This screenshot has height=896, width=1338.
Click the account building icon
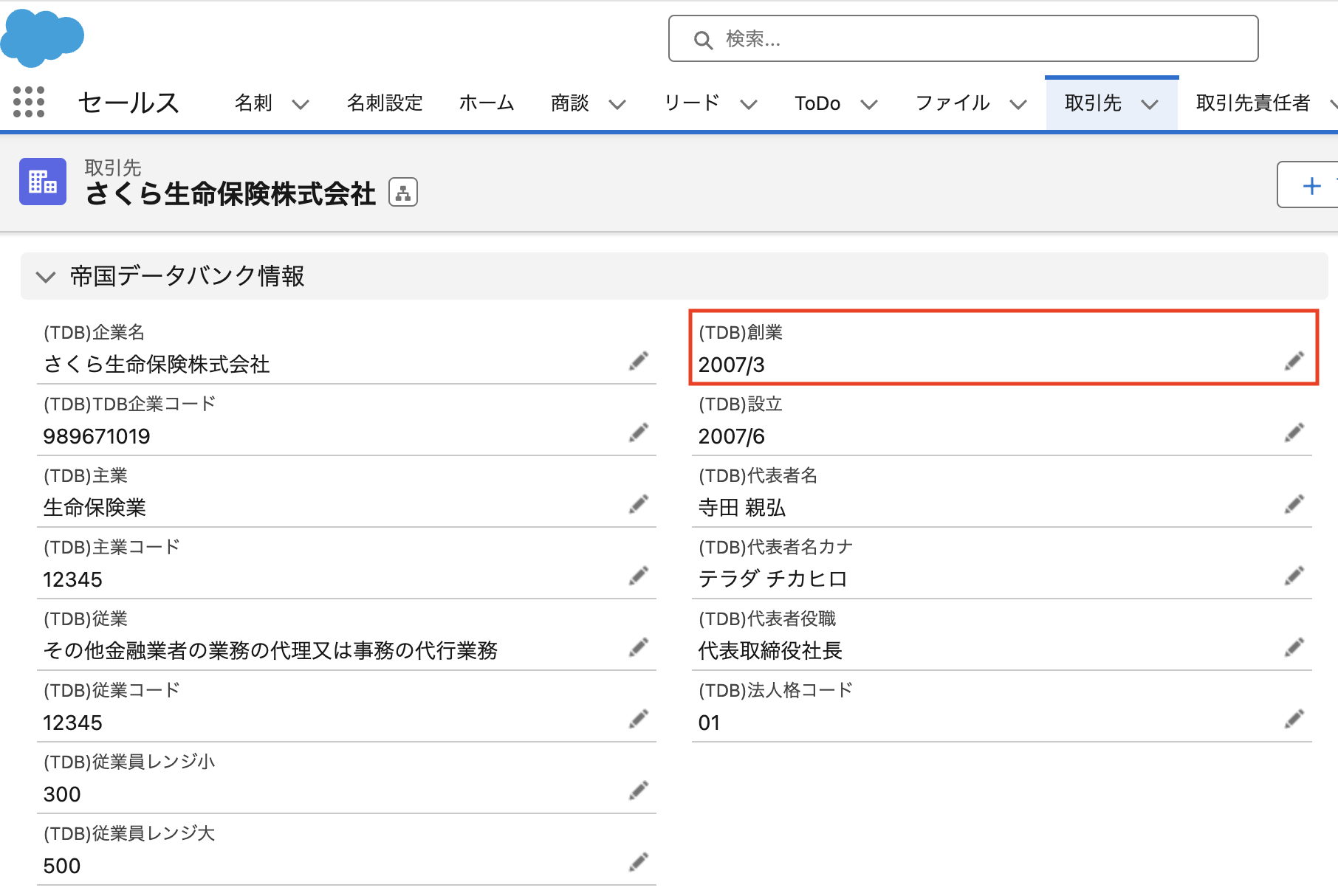pos(43,182)
